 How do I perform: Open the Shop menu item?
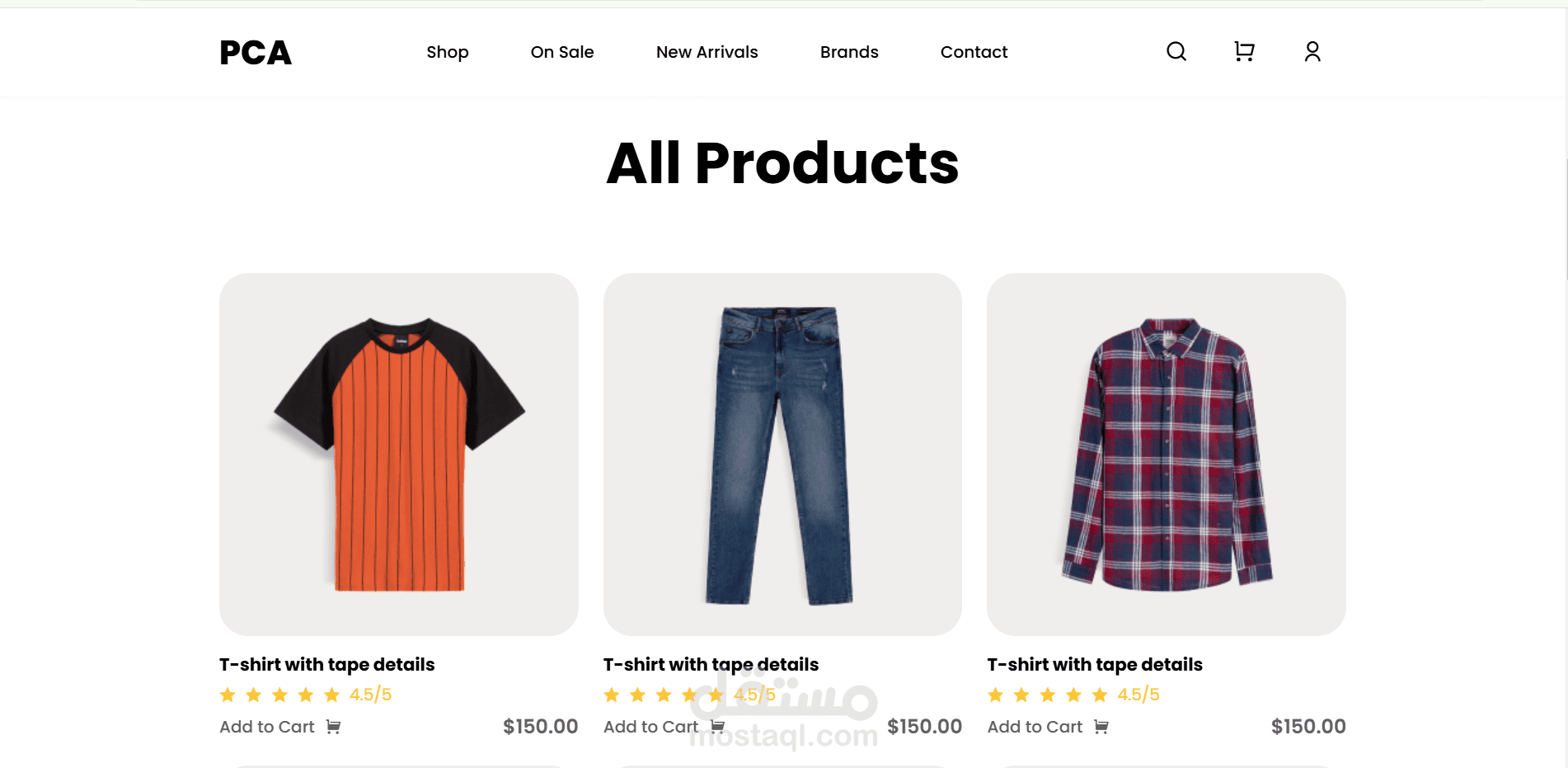[448, 52]
